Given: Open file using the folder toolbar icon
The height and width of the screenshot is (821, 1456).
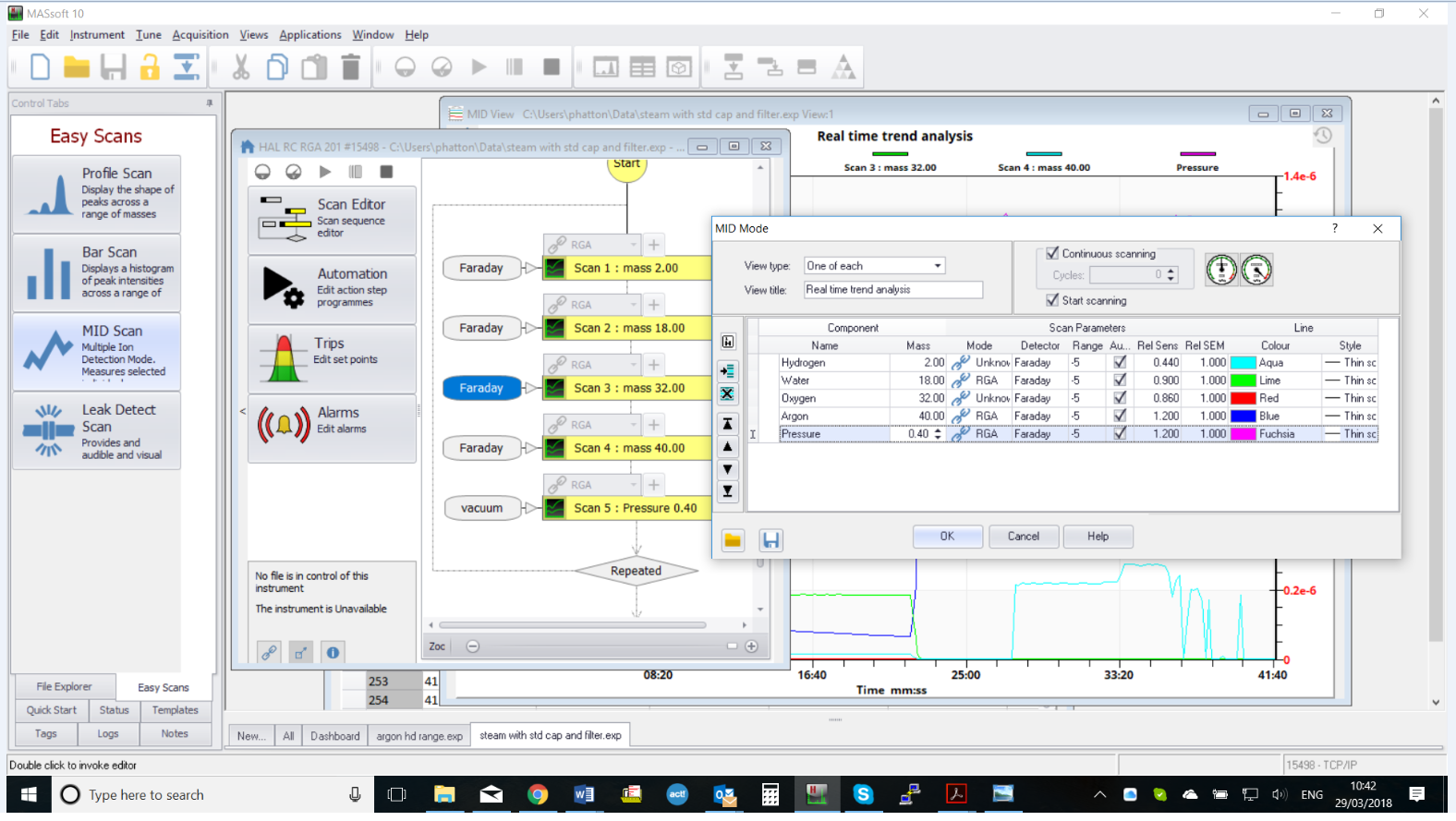Looking at the screenshot, I should [77, 66].
